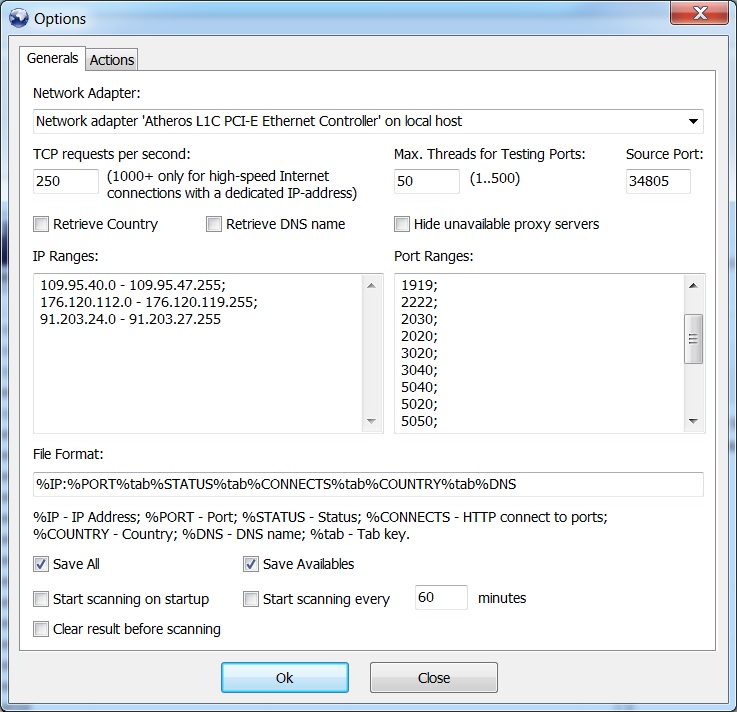Click the 91.203.24.0 - 91.203.27.255 IP range line
737x712 pixels.
pos(130,319)
